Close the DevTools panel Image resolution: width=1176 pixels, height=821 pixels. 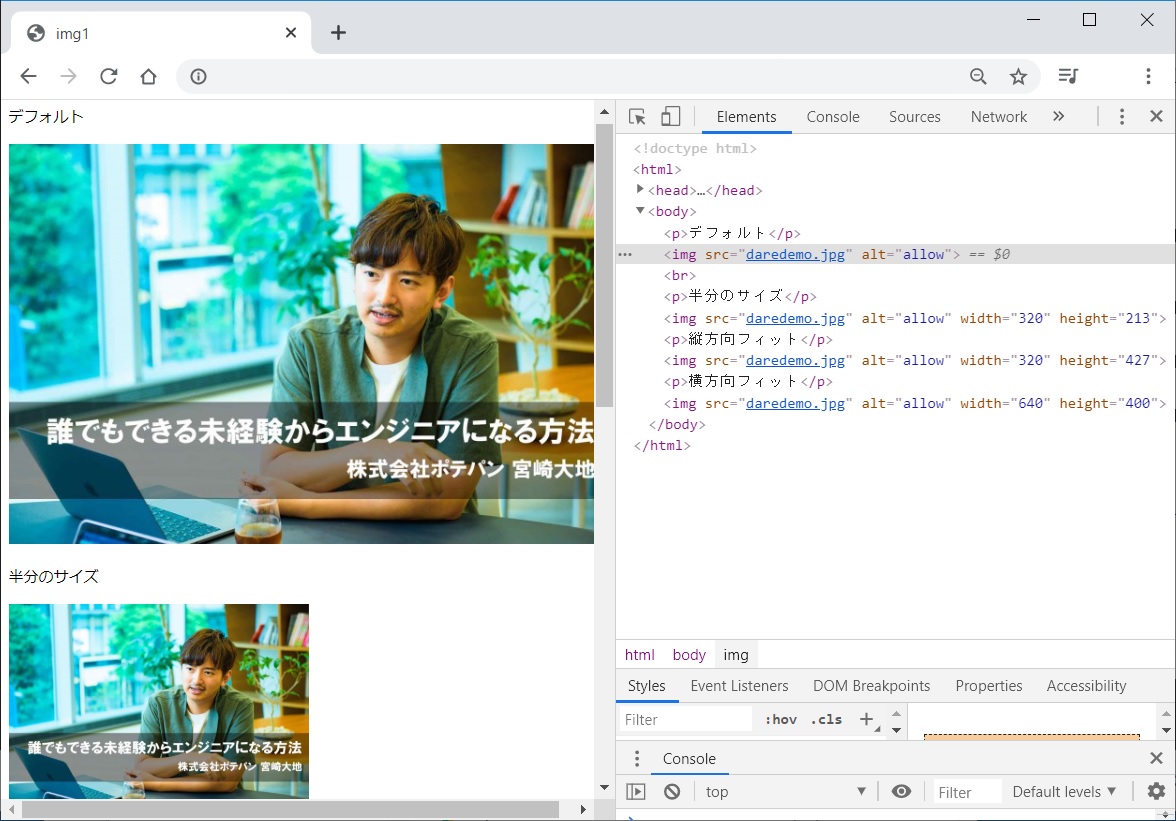coord(1156,116)
